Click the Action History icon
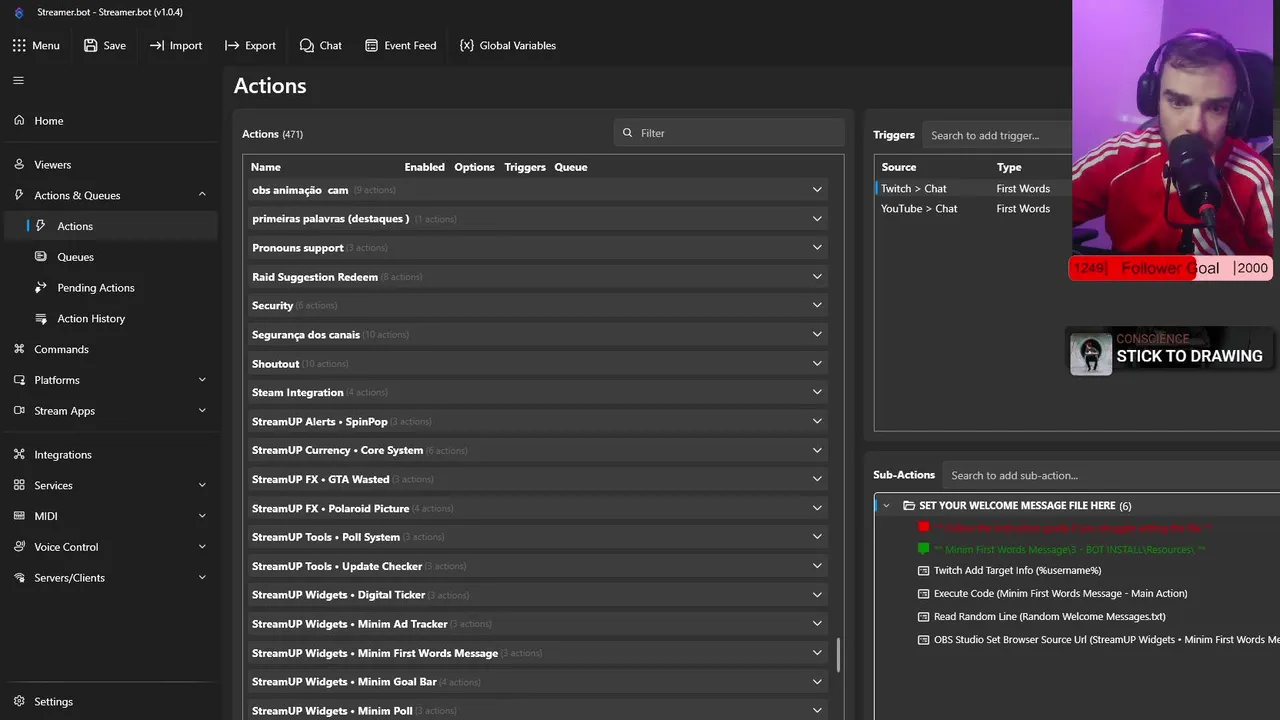Viewport: 1280px width, 720px height. 41,318
